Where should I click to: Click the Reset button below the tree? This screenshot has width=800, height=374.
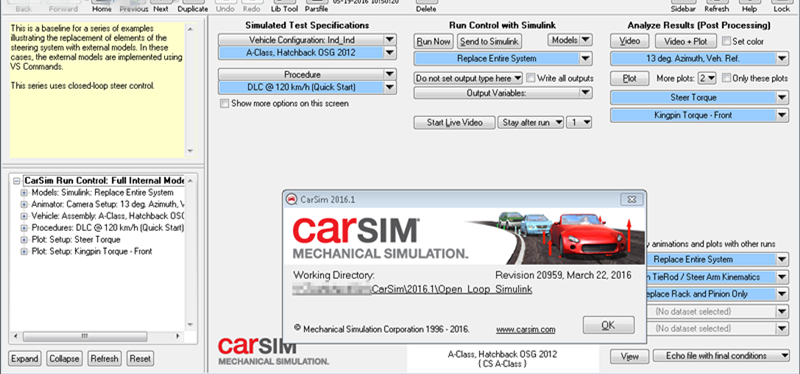140,359
